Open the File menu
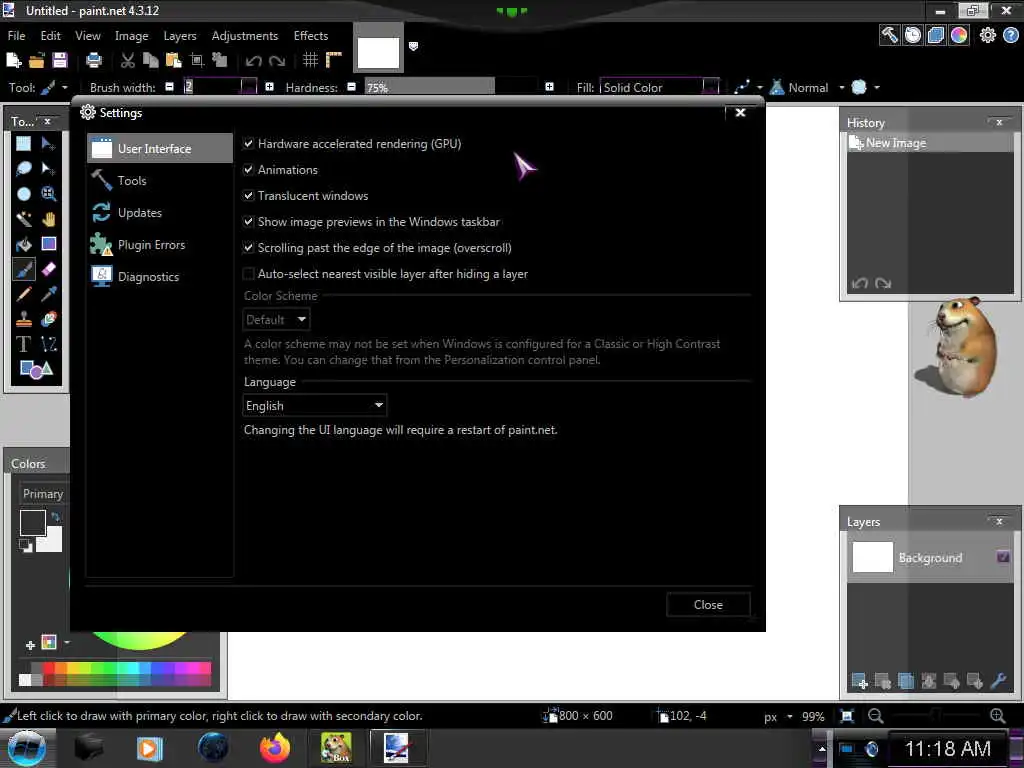Image resolution: width=1024 pixels, height=768 pixels. pyautogui.click(x=16, y=36)
